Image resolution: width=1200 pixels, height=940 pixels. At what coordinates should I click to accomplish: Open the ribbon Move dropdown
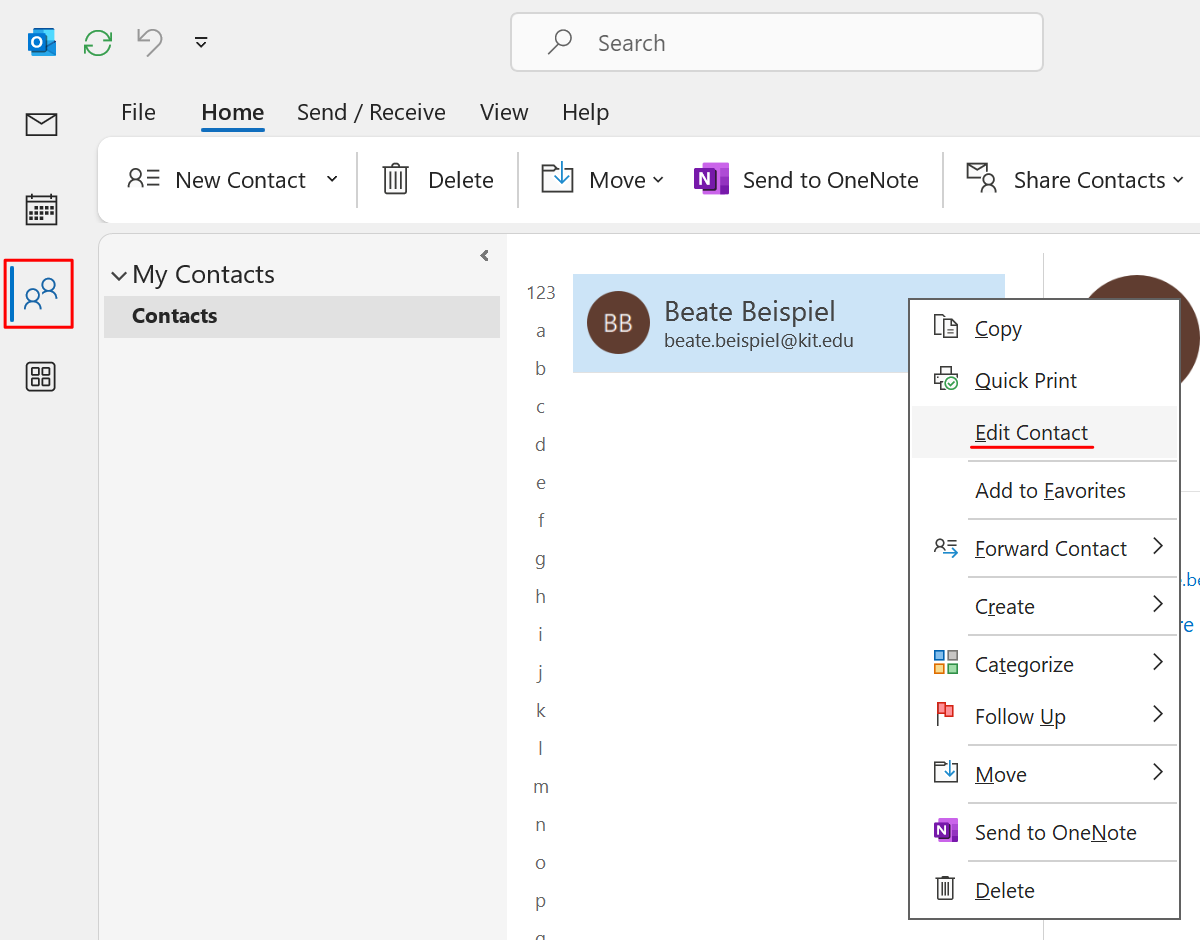pos(603,180)
